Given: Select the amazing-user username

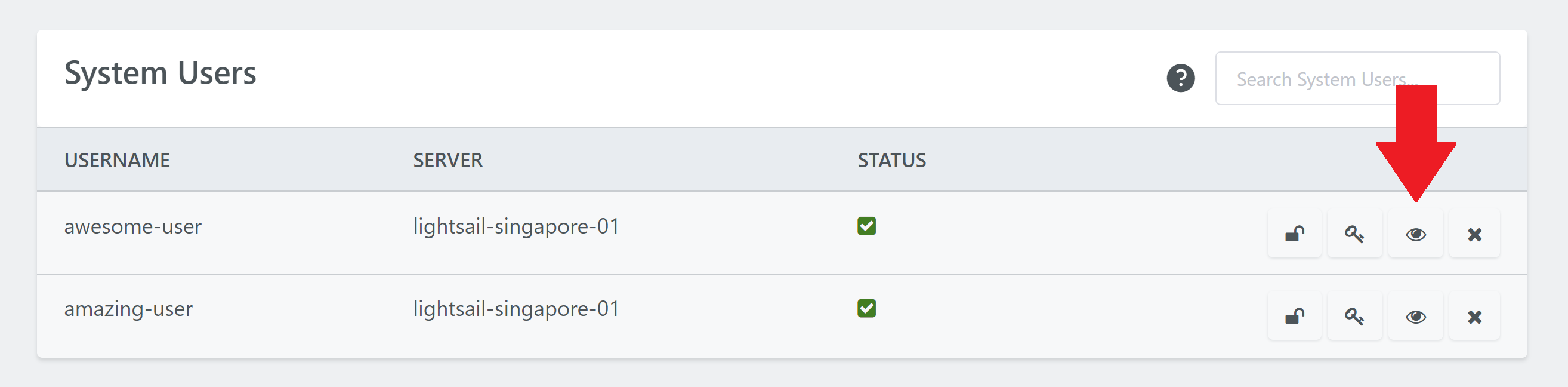Looking at the screenshot, I should (128, 309).
